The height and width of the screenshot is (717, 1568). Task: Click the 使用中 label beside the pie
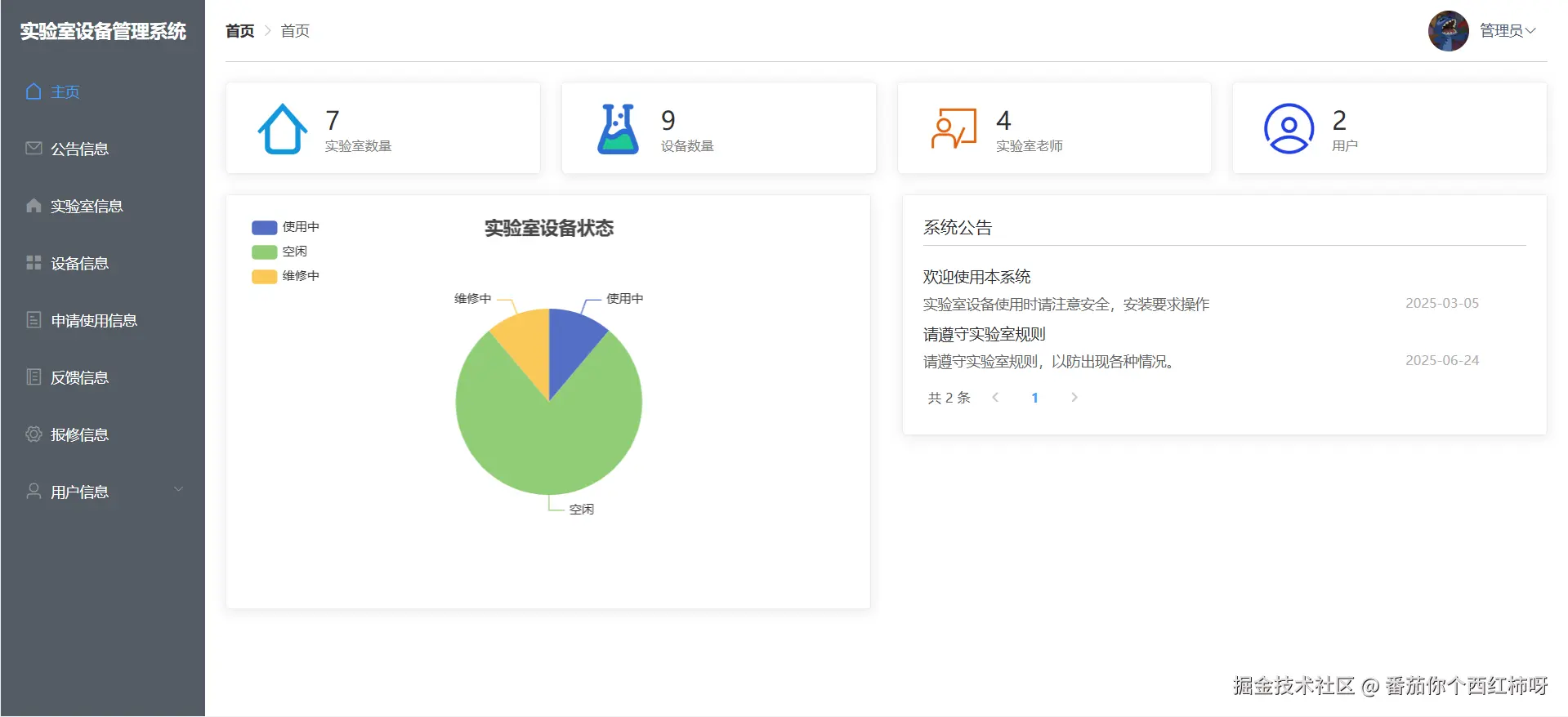point(624,299)
